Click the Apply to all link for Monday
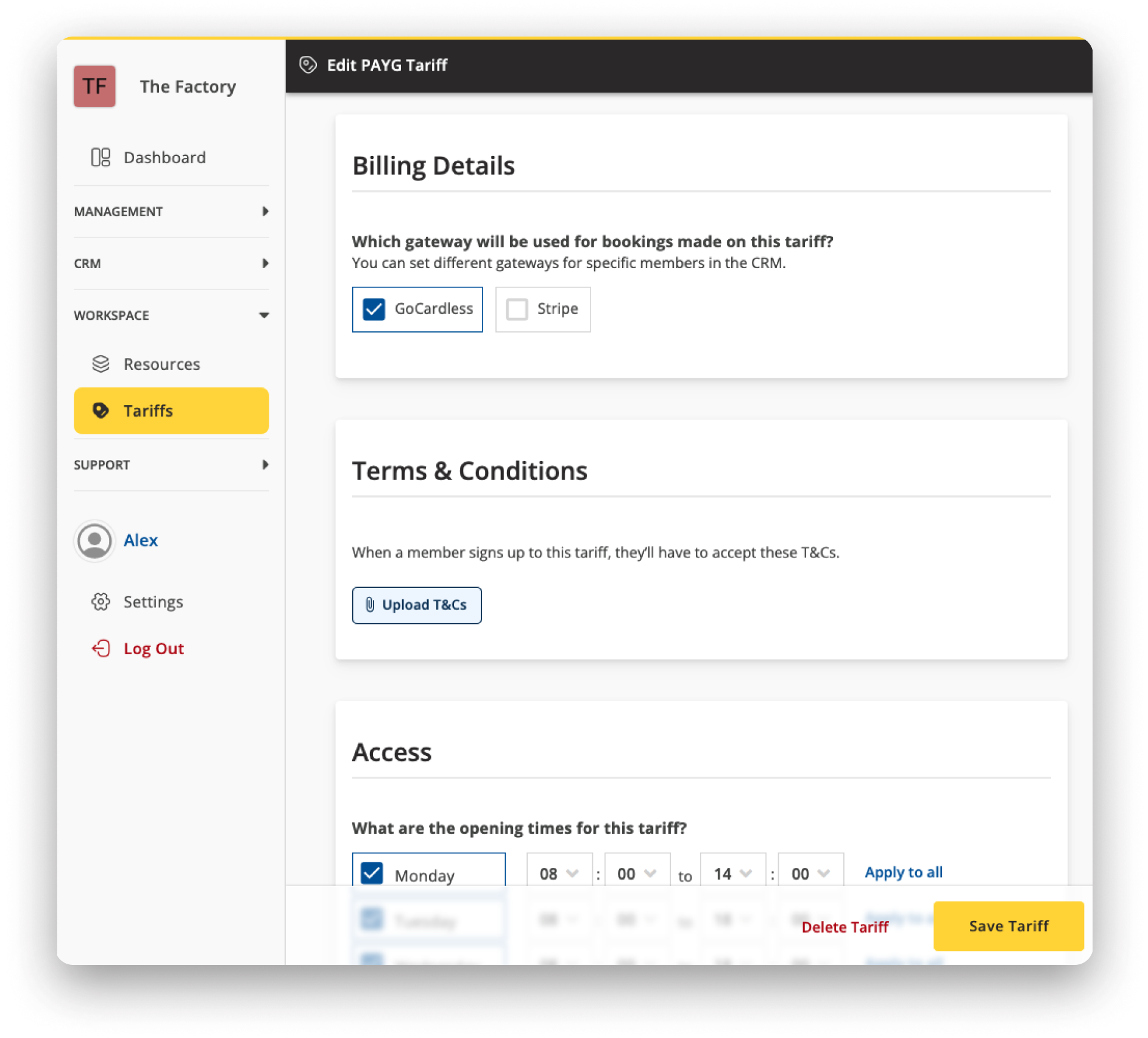 [903, 872]
